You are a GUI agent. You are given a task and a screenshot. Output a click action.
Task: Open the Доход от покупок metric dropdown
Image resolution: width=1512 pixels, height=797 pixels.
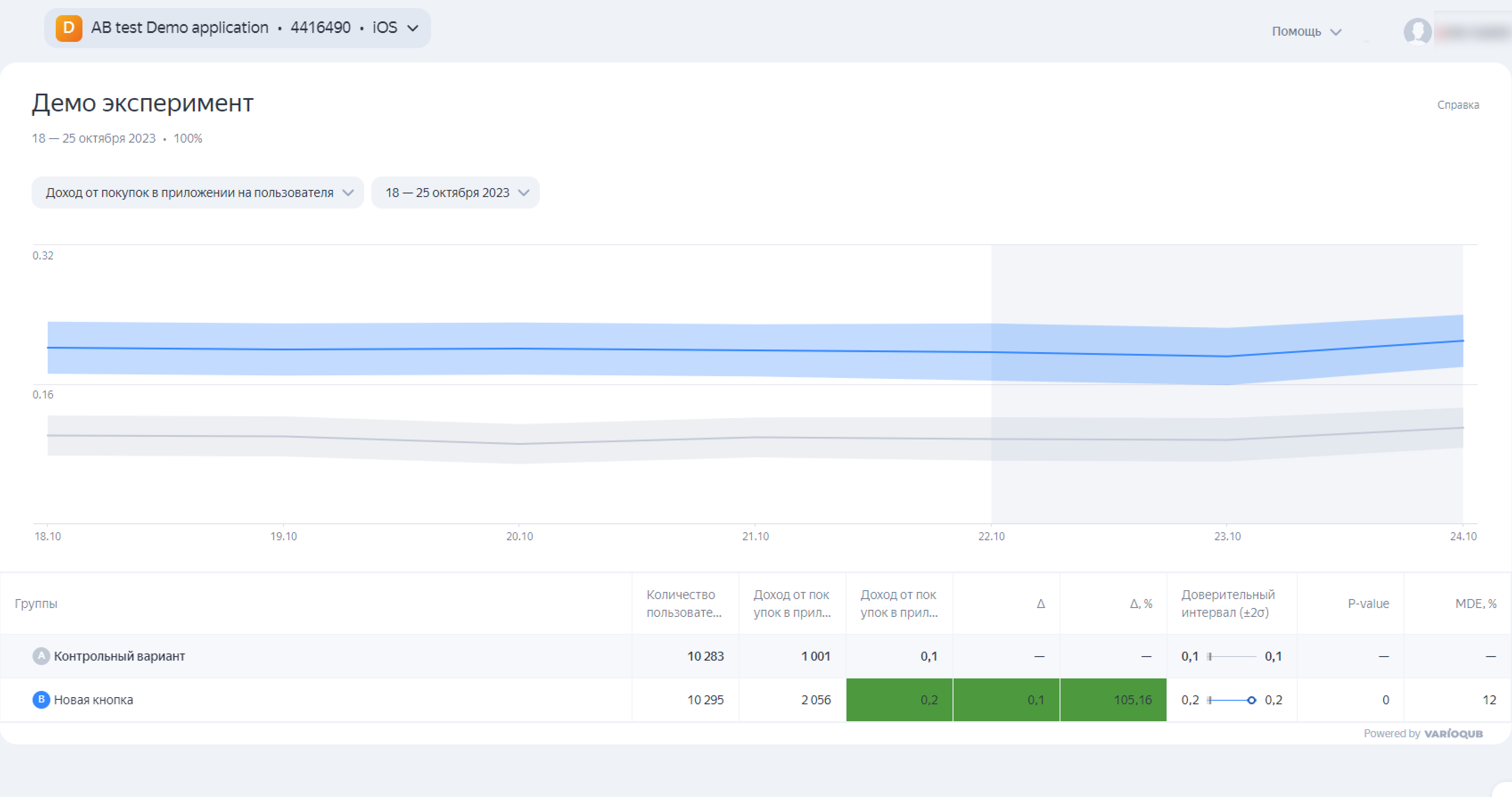[x=198, y=193]
